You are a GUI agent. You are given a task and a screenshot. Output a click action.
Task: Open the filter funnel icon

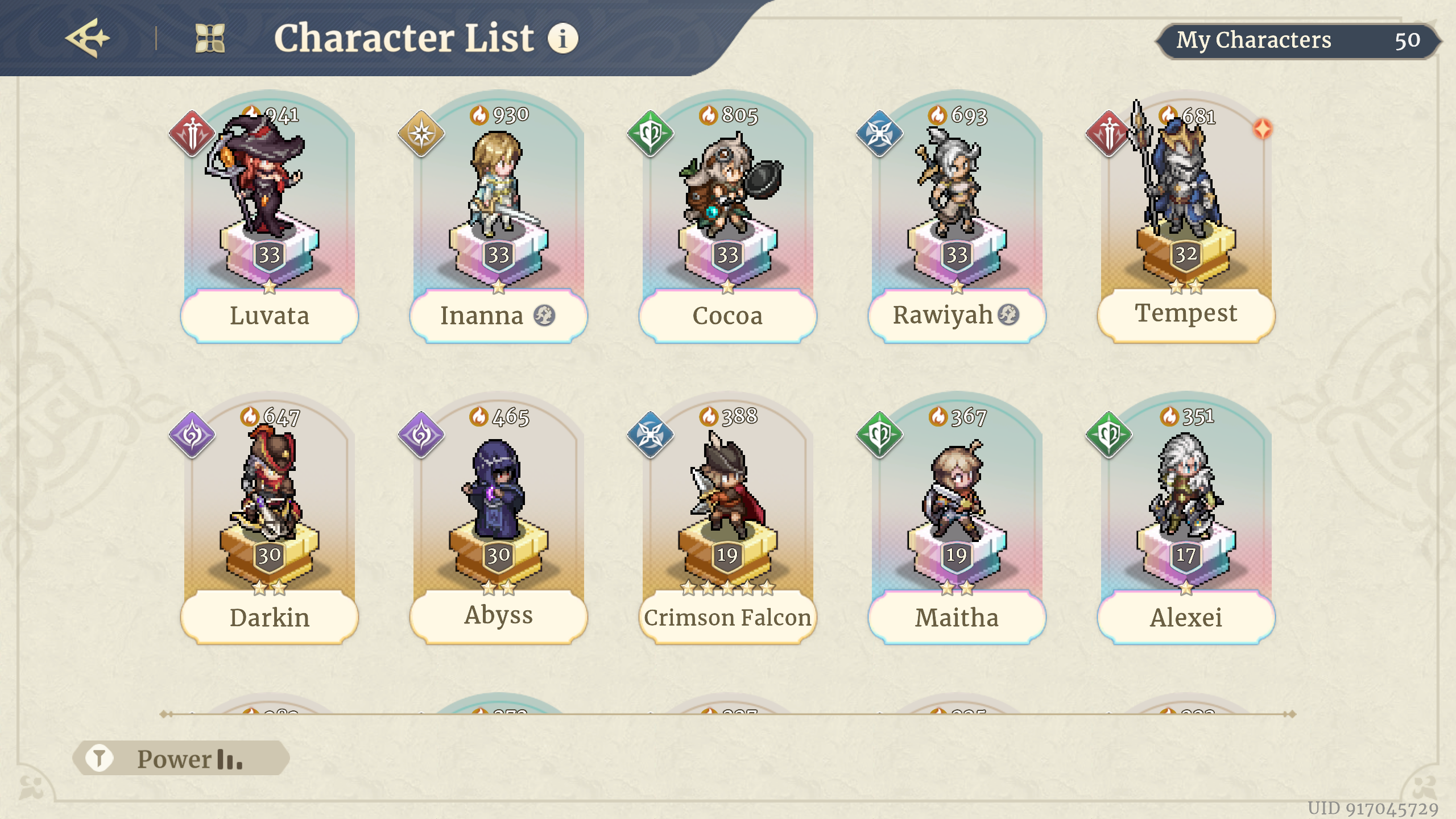pos(100,758)
